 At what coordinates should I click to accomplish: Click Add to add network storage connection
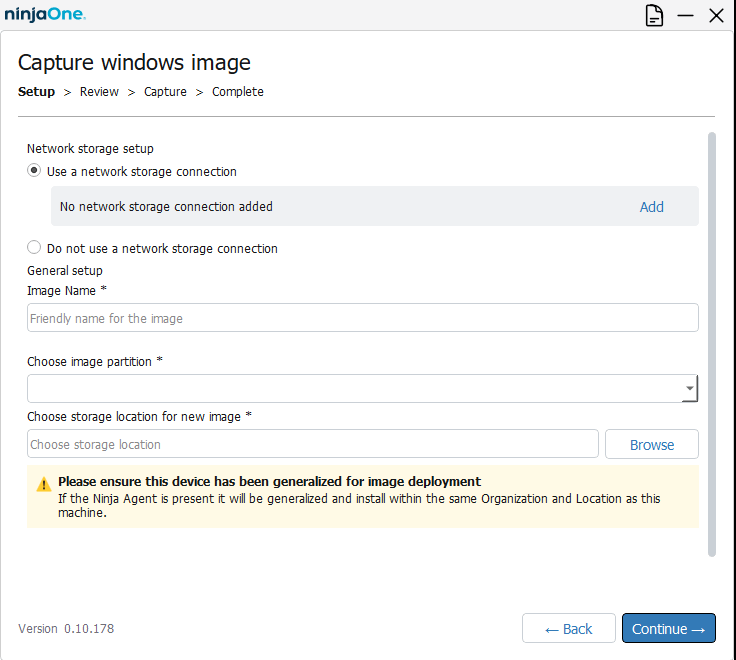tap(651, 207)
